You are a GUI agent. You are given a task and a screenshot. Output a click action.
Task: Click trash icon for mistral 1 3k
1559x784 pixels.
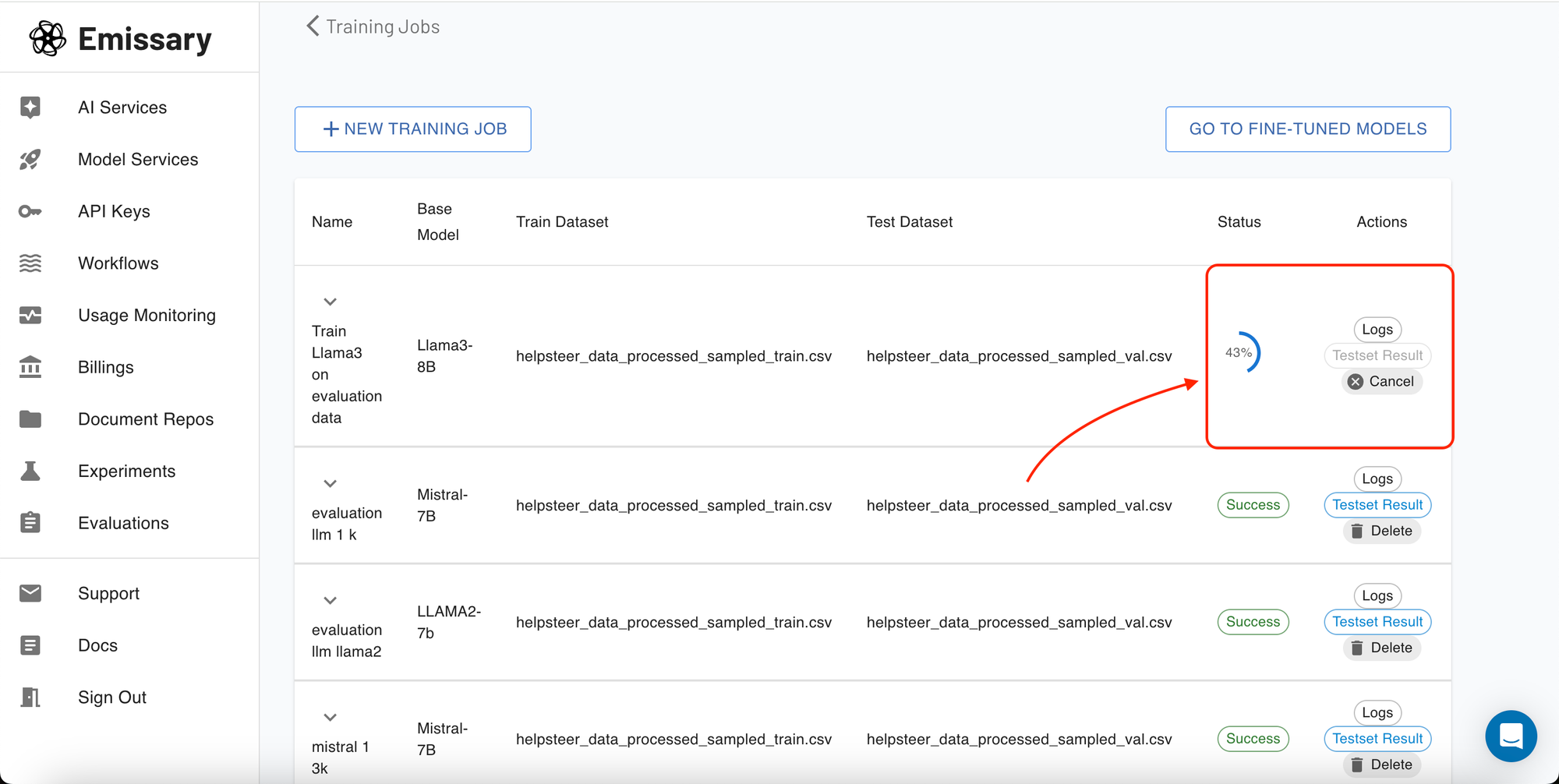point(1357,765)
